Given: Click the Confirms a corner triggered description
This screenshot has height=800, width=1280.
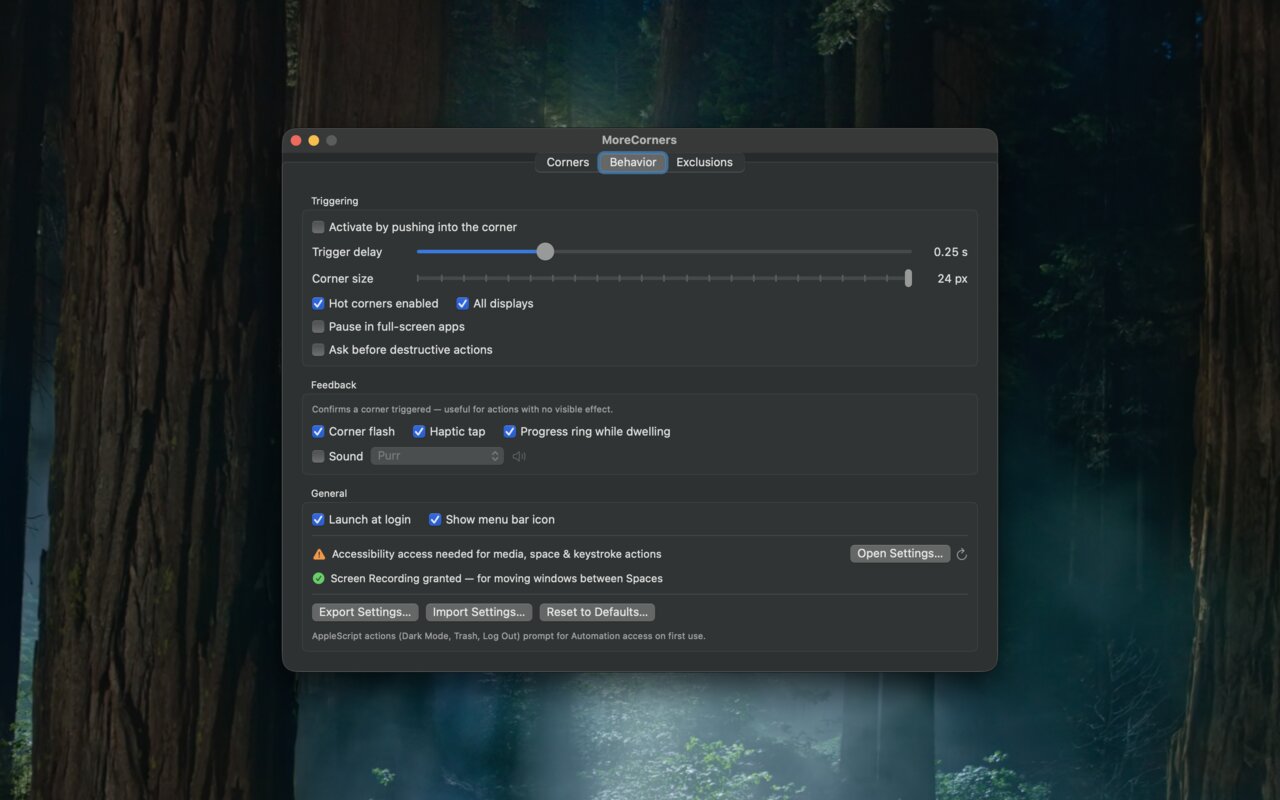Looking at the screenshot, I should click(462, 409).
